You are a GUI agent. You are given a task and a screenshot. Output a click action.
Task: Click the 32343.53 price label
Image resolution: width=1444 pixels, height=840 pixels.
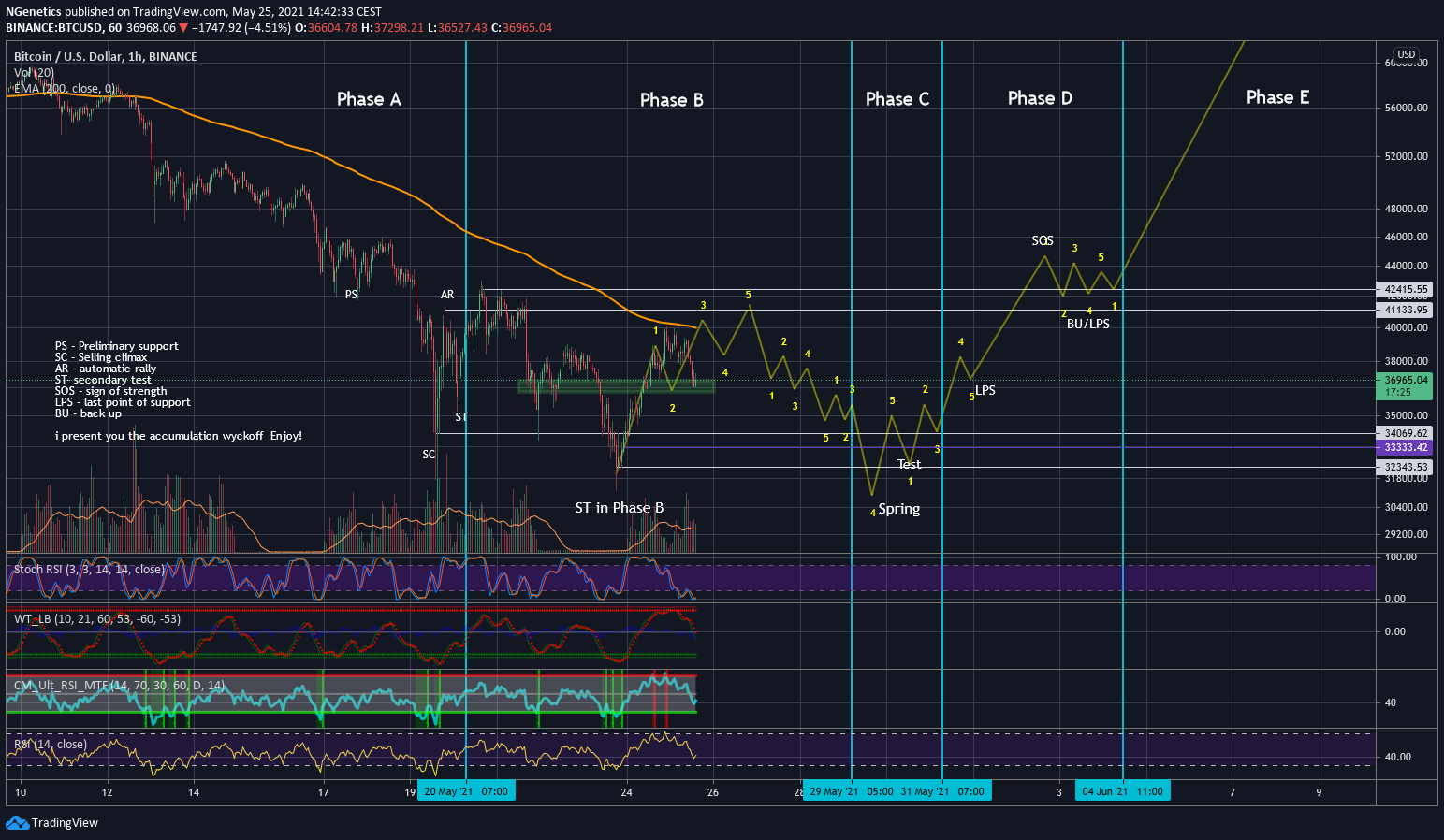[1407, 467]
